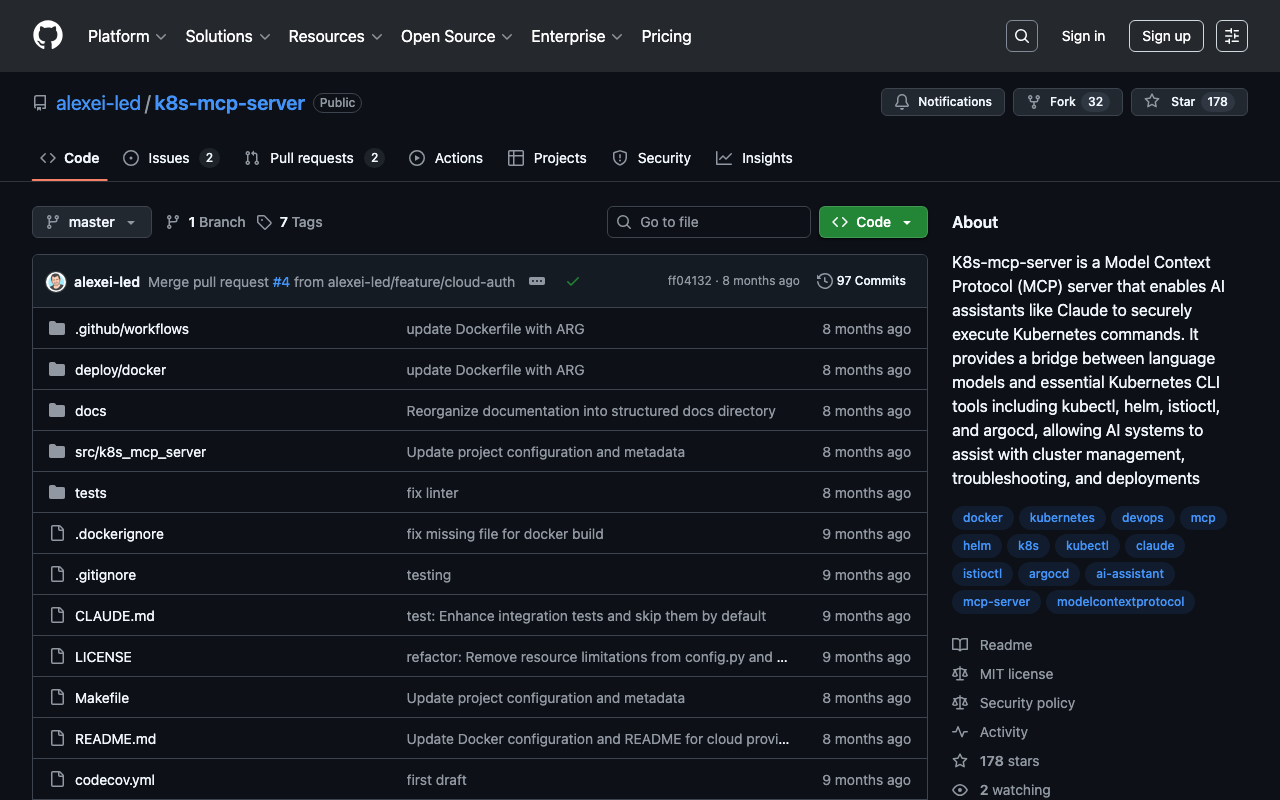Click the Sign up button

[1166, 36]
